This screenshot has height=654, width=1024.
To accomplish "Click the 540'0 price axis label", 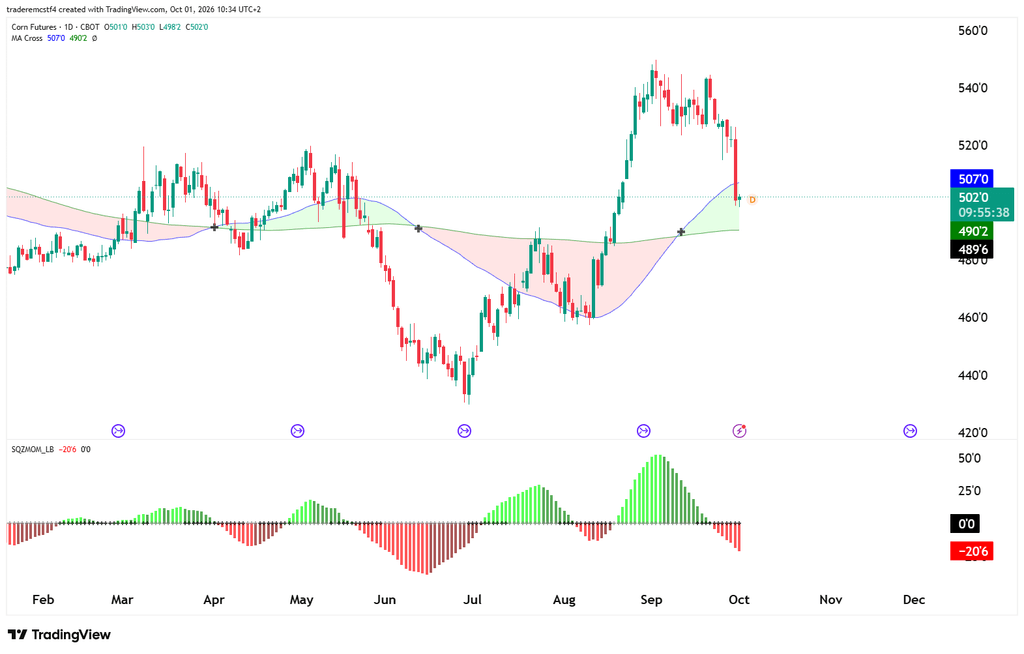I will 972,88.
